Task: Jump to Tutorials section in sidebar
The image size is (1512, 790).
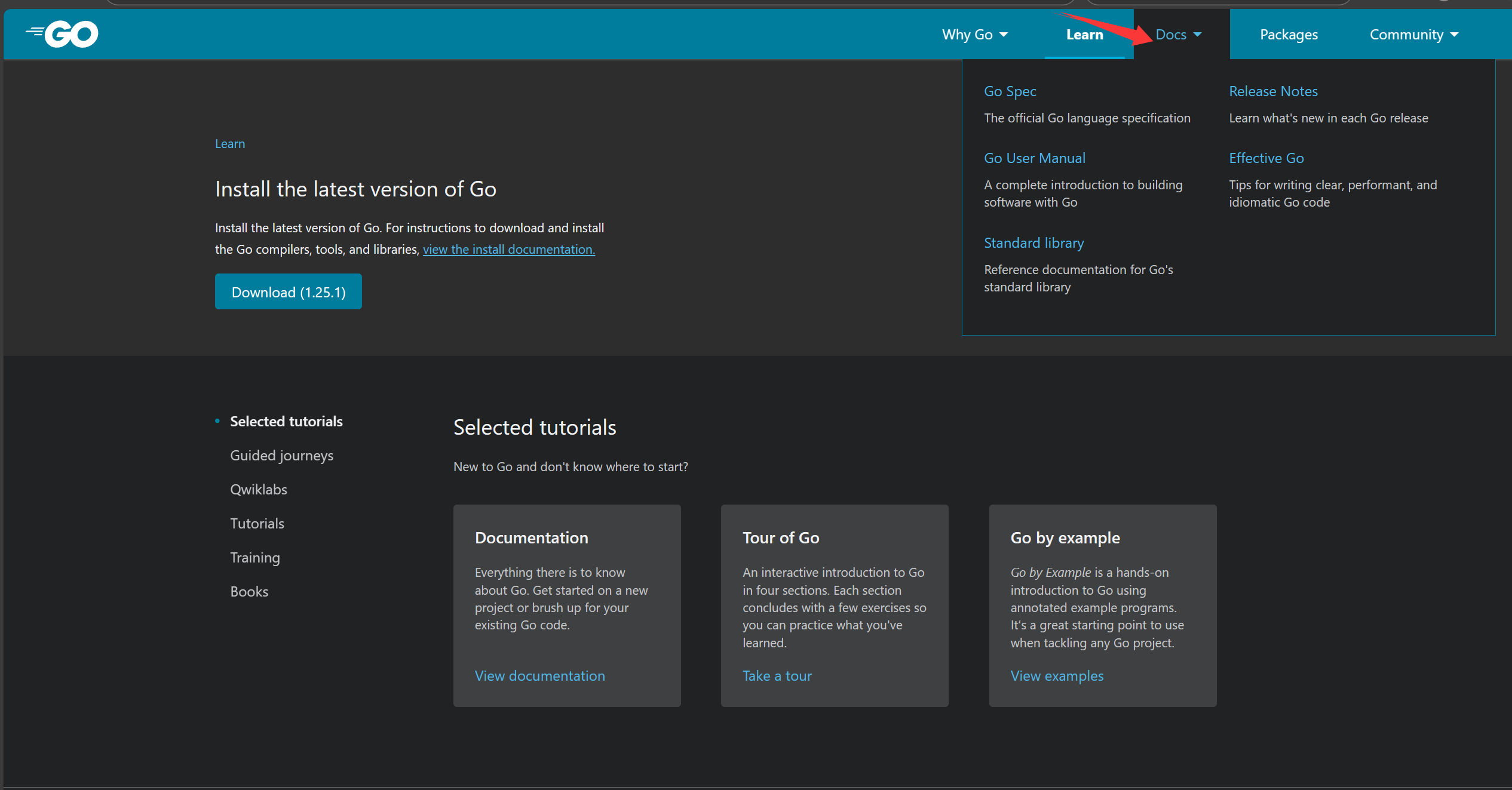Action: pos(257,524)
